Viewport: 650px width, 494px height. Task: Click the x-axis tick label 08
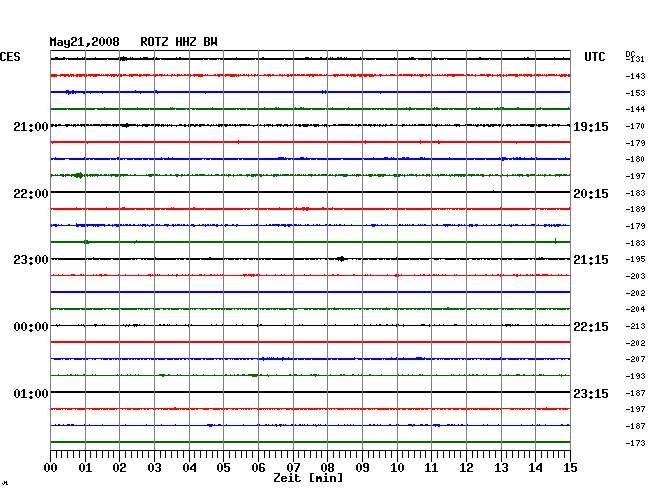point(327,468)
